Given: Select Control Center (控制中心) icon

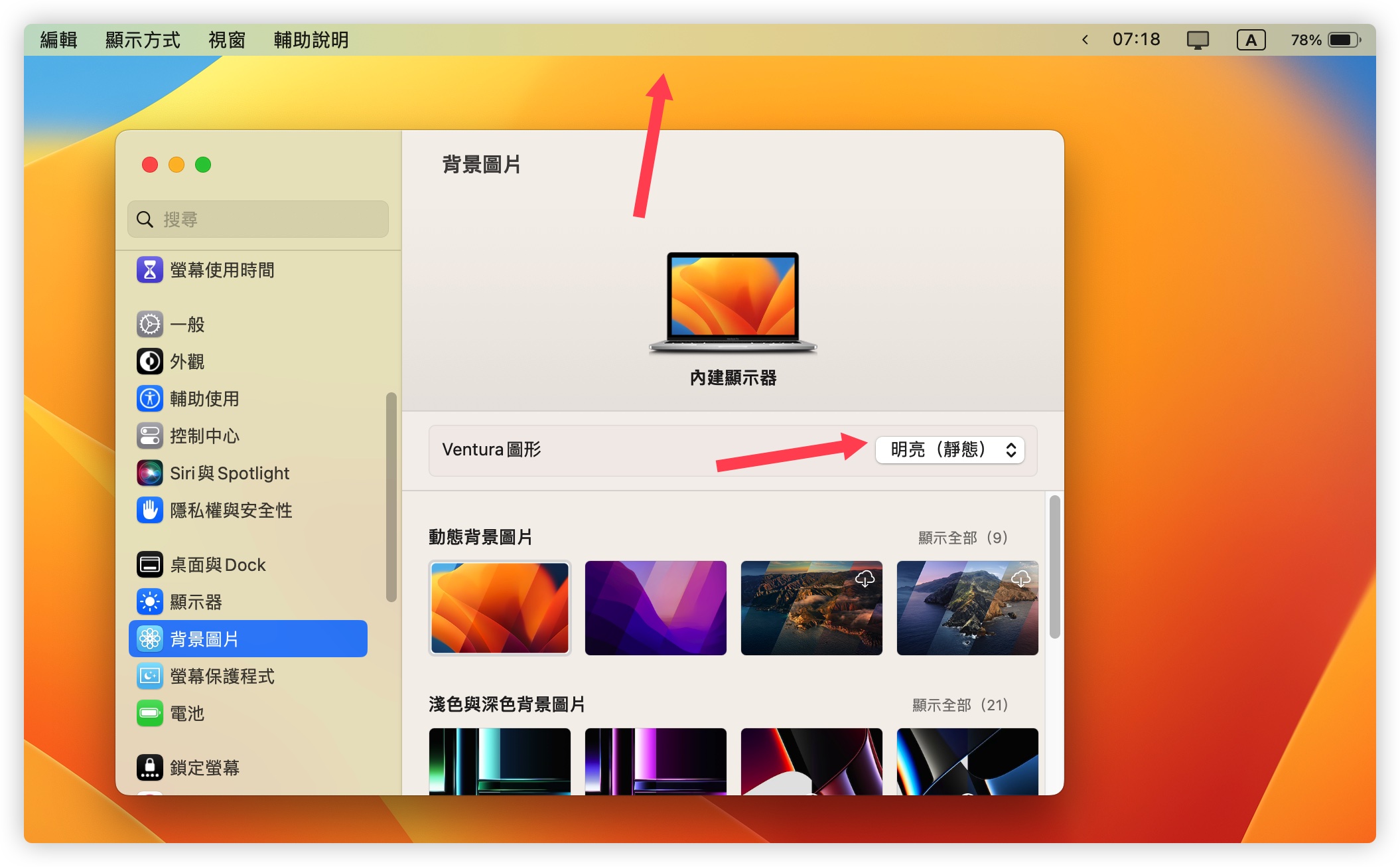Looking at the screenshot, I should pos(150,436).
